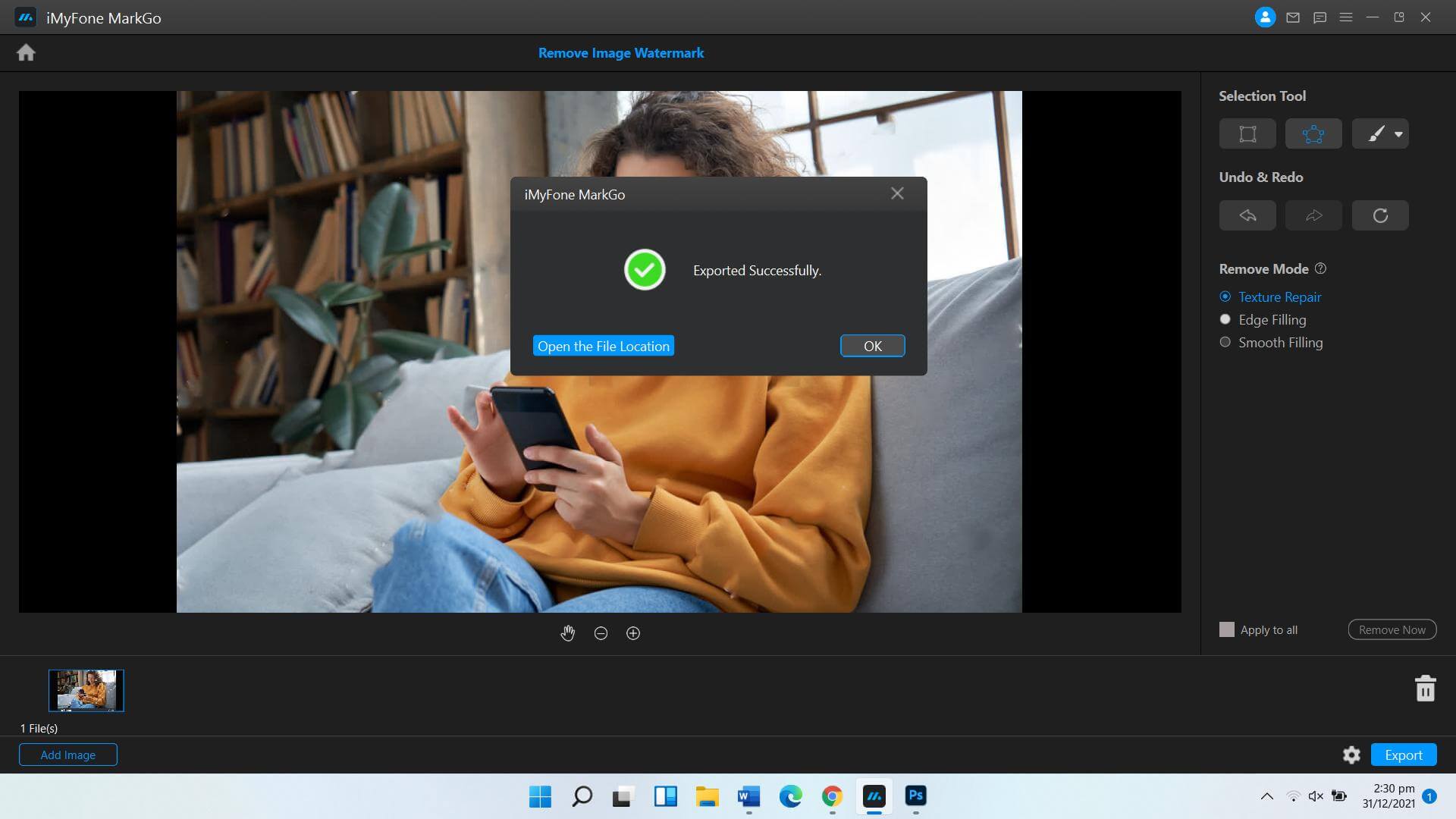Undo the last action

click(1247, 215)
